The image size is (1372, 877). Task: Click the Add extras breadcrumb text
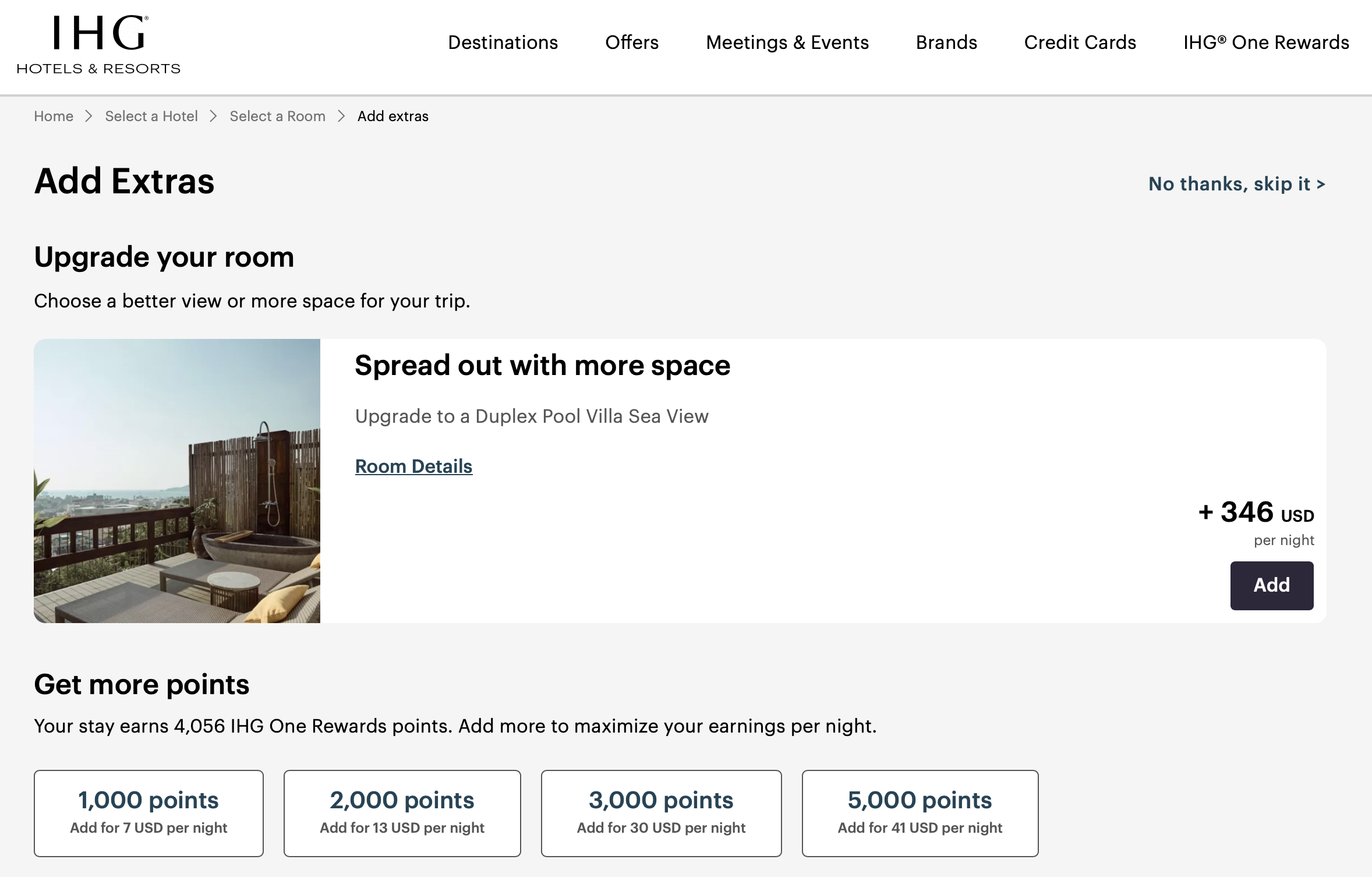point(393,116)
